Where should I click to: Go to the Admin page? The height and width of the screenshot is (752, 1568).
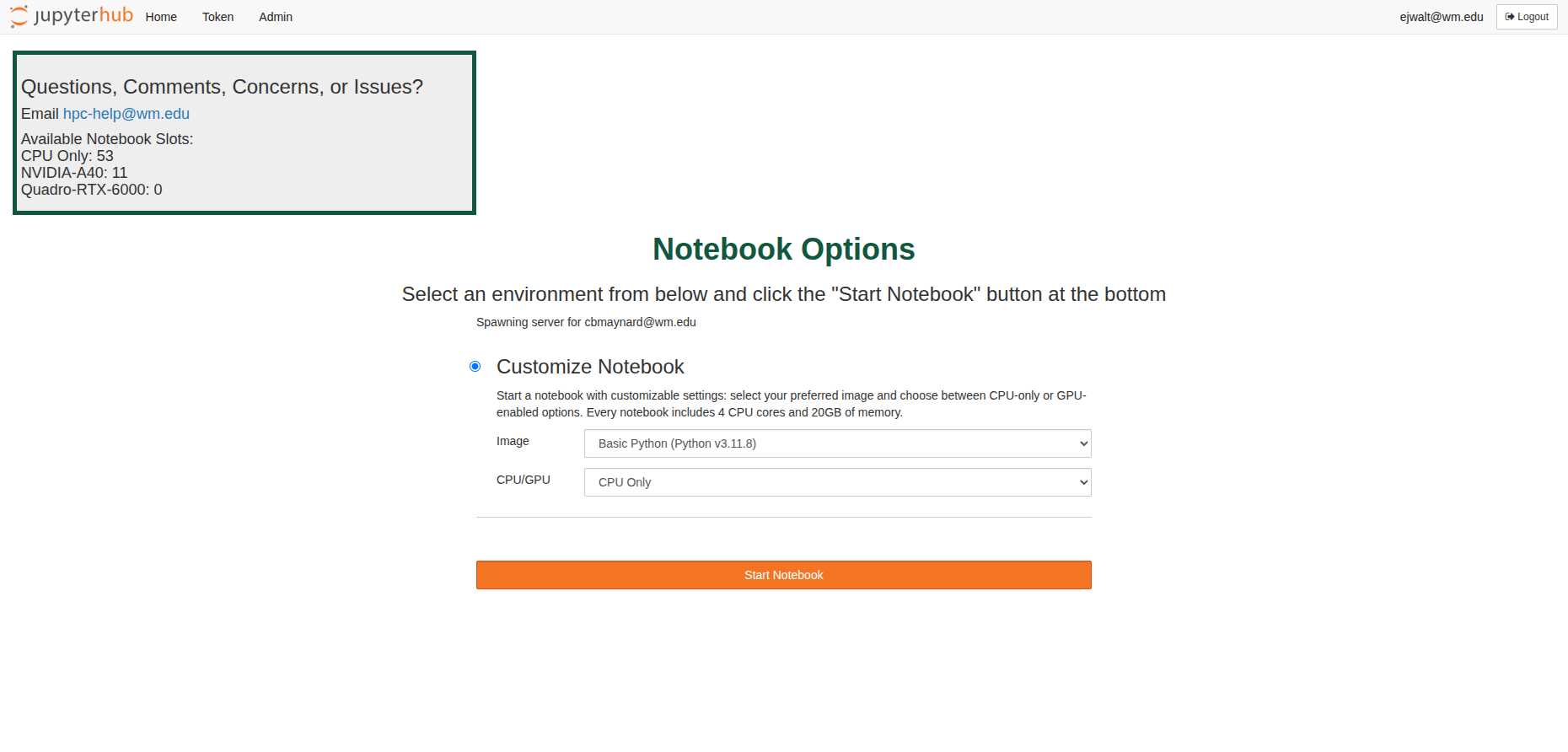276,17
